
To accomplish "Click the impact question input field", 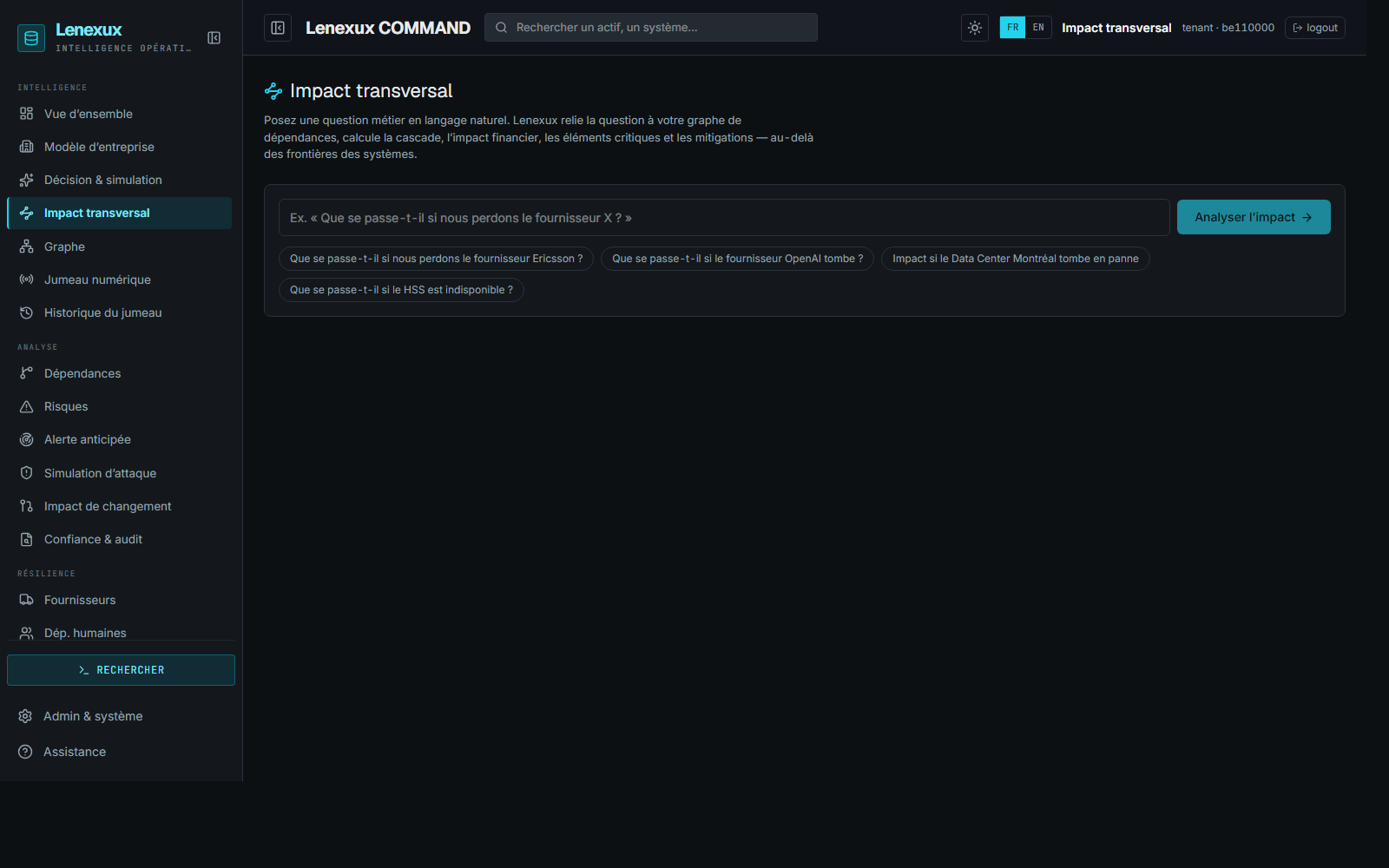I will pyautogui.click(x=724, y=218).
